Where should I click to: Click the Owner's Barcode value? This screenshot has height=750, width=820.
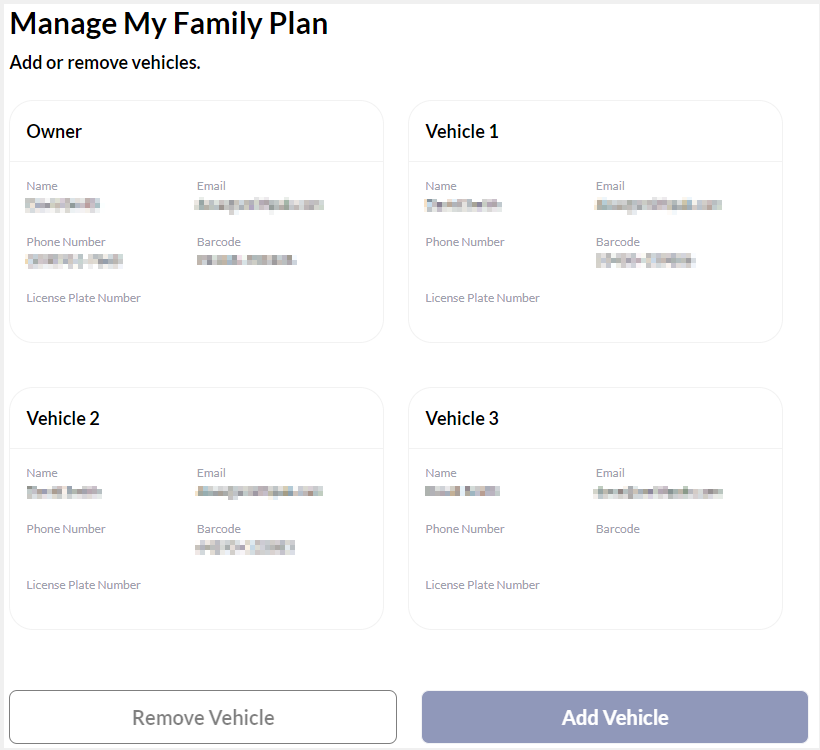pos(243,261)
